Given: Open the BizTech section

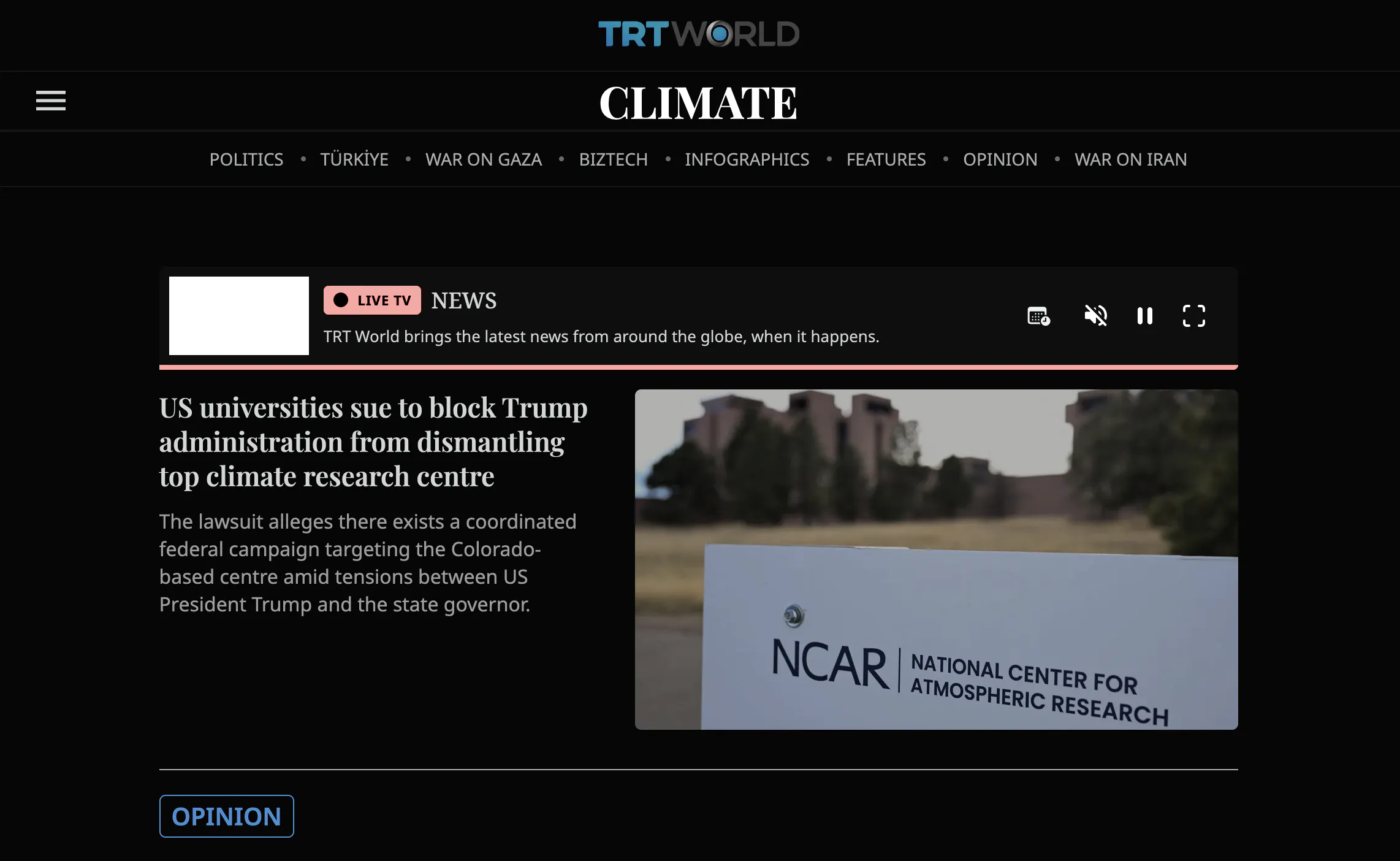Looking at the screenshot, I should 614,159.
